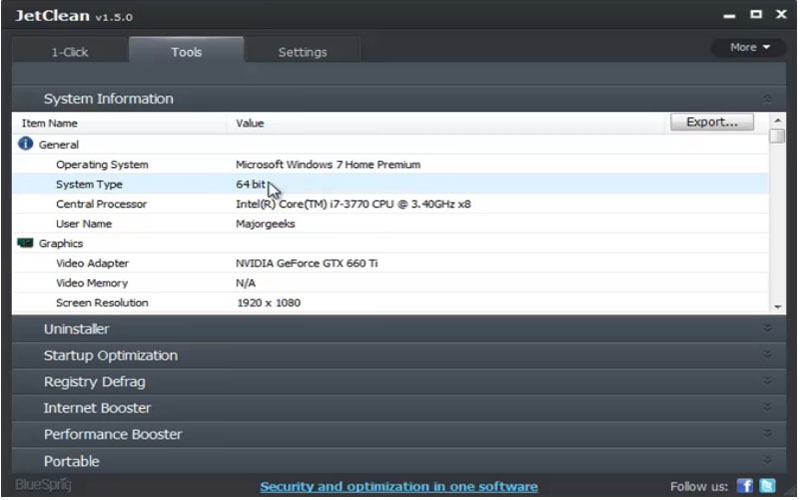Viewport: 800px width, 500px height.
Task: Click the General info icon
Action: click(x=26, y=144)
